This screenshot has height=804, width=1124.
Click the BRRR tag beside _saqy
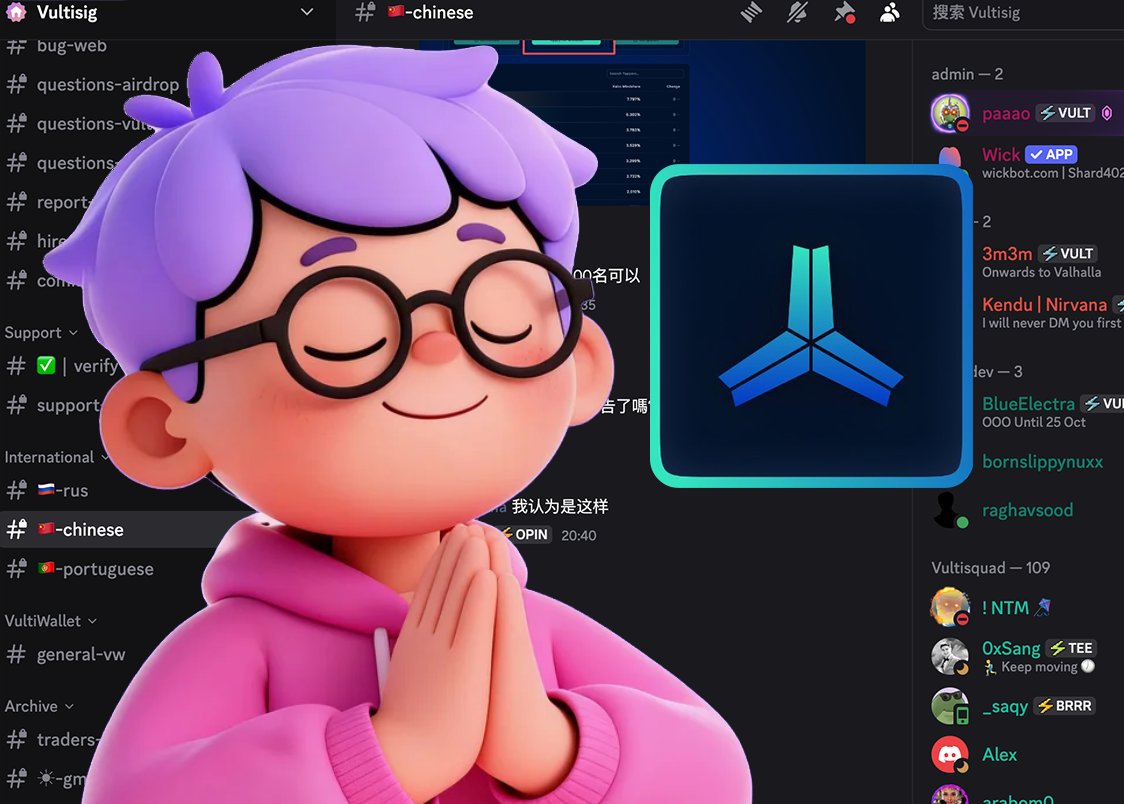(x=1065, y=706)
